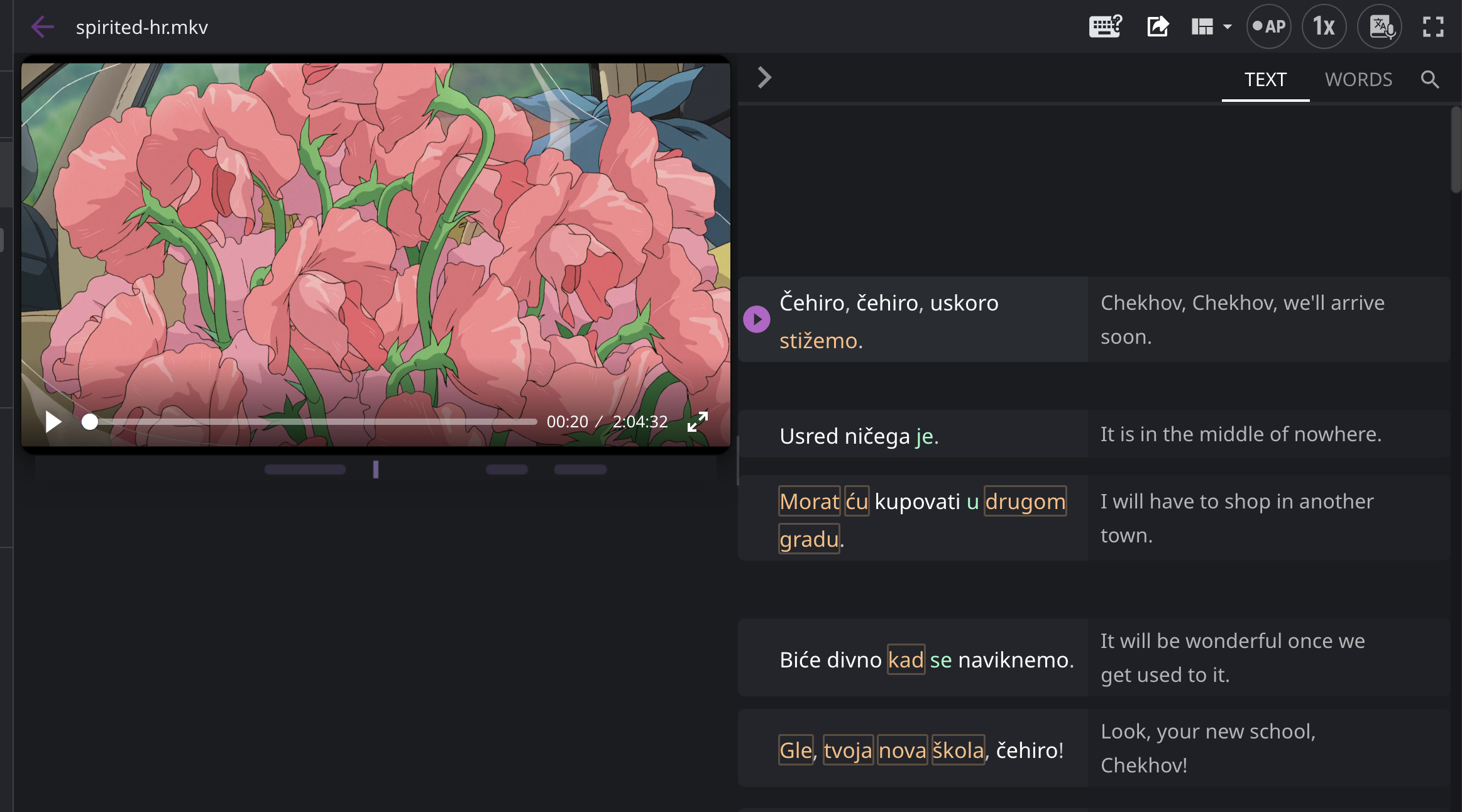Image resolution: width=1462 pixels, height=812 pixels.
Task: Click the word 'škola'
Action: (x=958, y=750)
